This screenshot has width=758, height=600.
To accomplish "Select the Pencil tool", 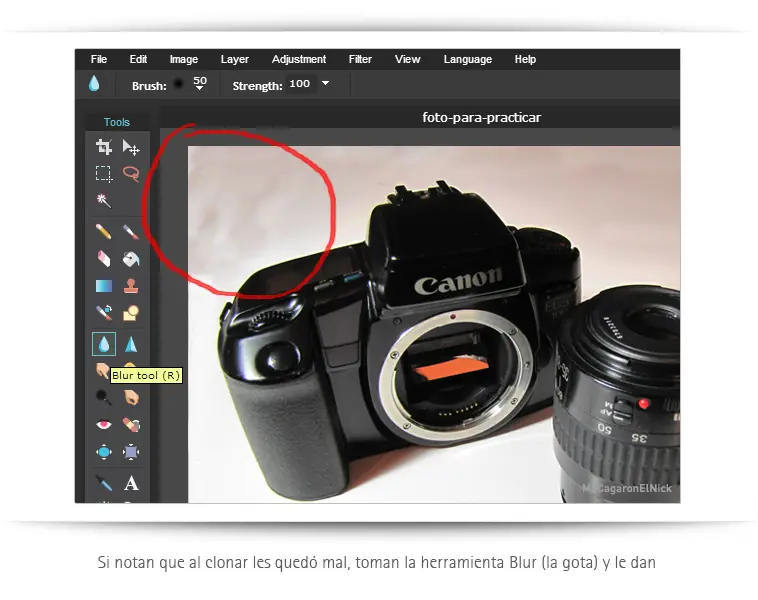I will tap(104, 232).
